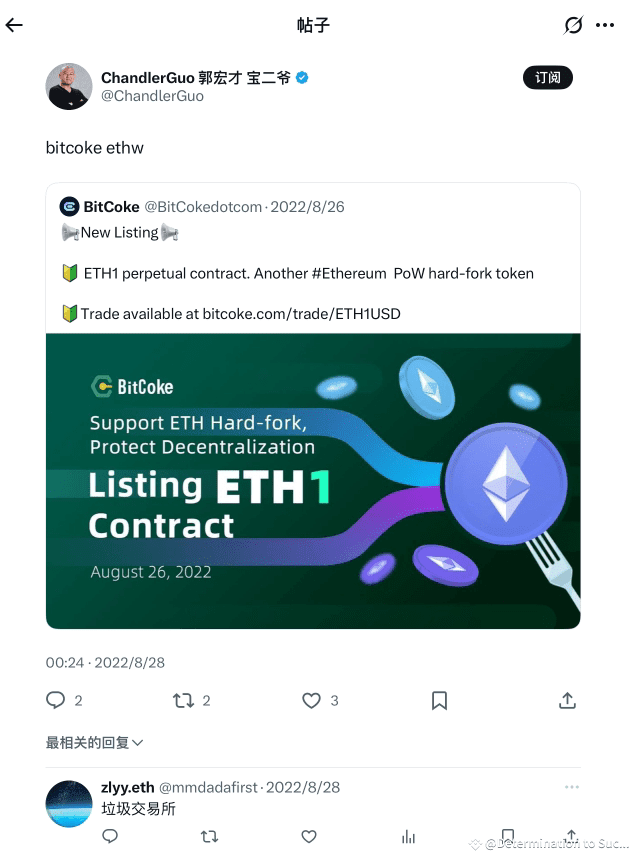Open the BitCoke quoted post author name
This screenshot has height=859, width=637.
pyautogui.click(x=111, y=207)
